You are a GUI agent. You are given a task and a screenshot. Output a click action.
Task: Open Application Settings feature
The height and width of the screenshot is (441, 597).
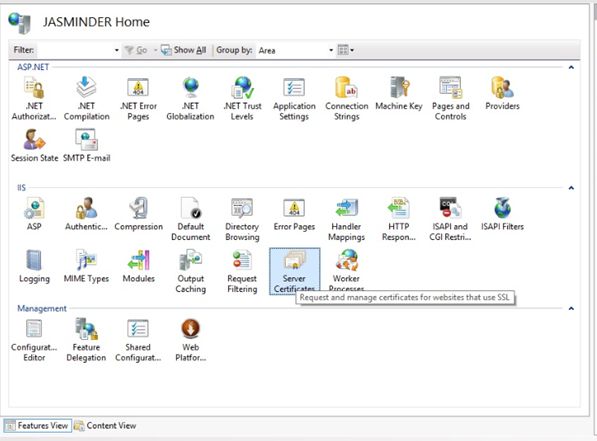click(294, 98)
